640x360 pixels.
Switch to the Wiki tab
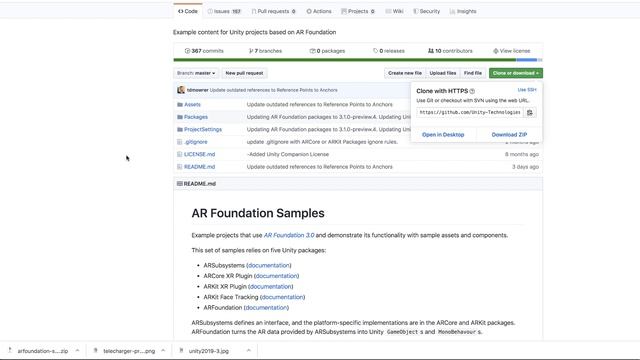(x=394, y=11)
